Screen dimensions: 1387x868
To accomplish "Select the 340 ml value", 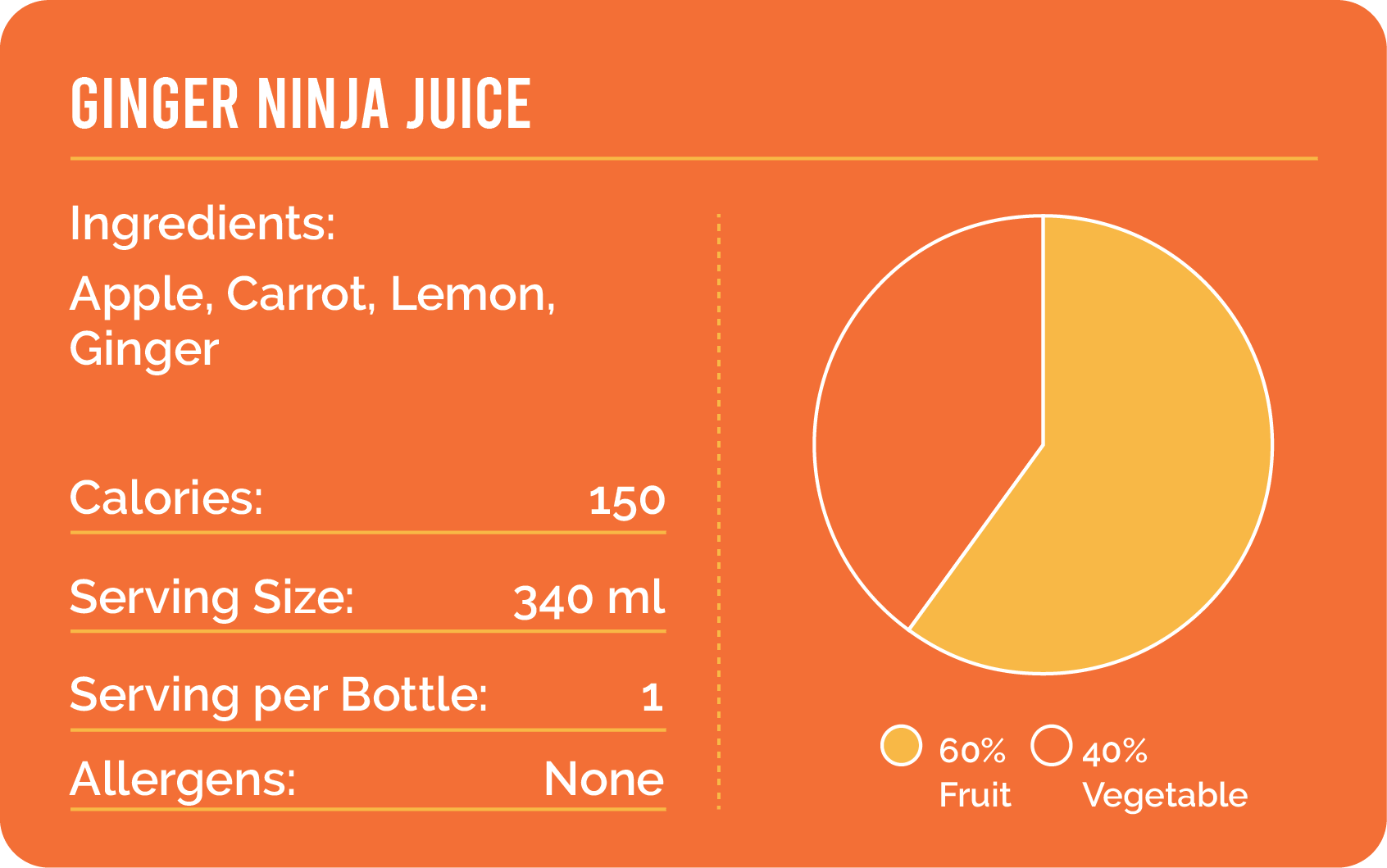I will click(589, 599).
